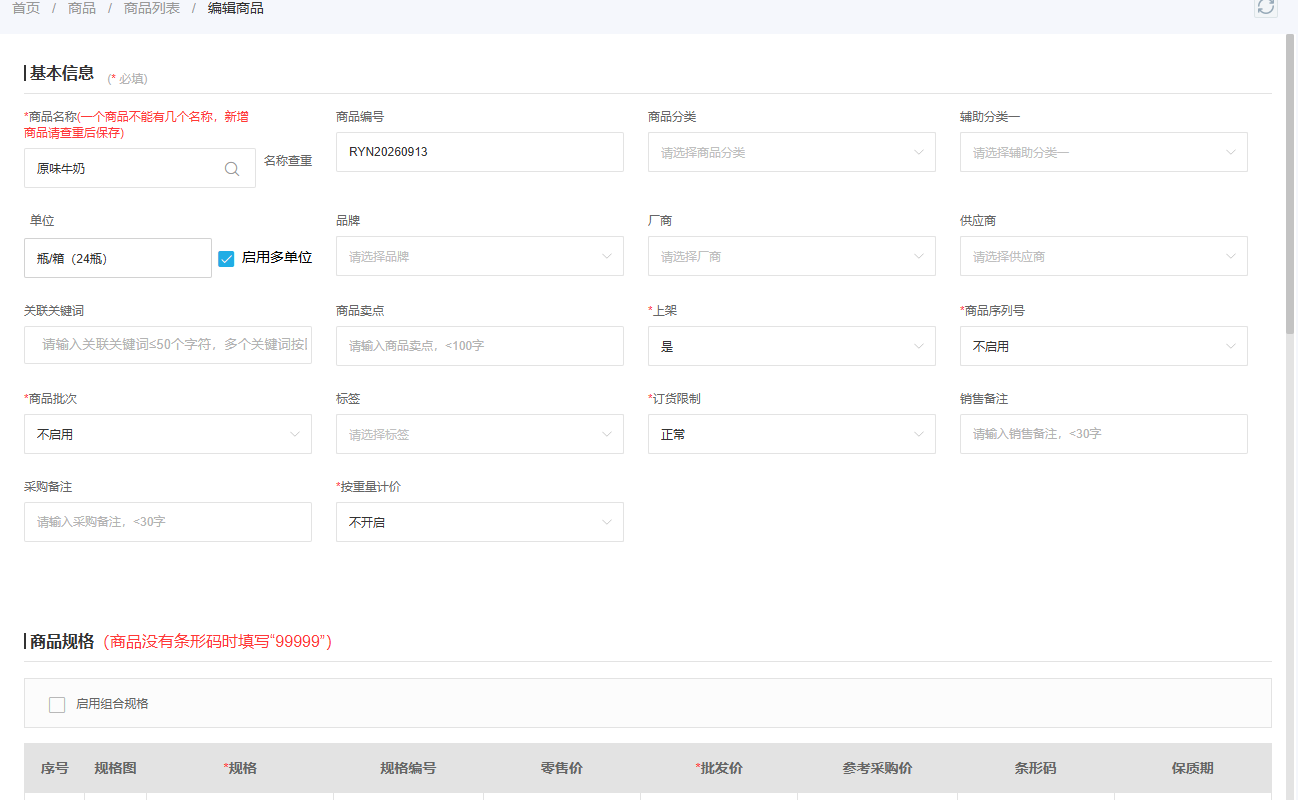
Task: Click the 基本信息 section title
Action: pyautogui.click(x=62, y=73)
